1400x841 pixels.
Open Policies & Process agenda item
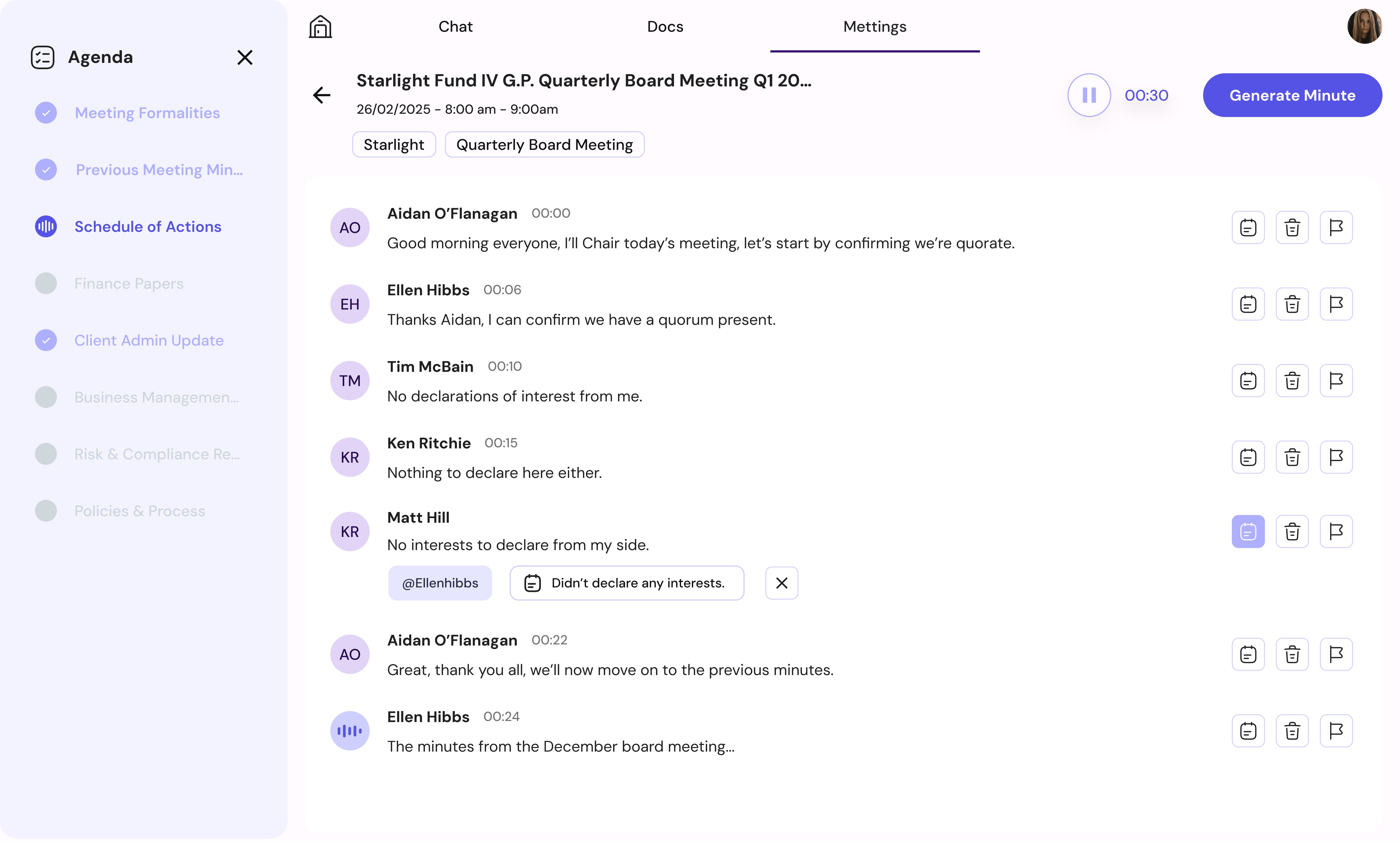tap(140, 511)
